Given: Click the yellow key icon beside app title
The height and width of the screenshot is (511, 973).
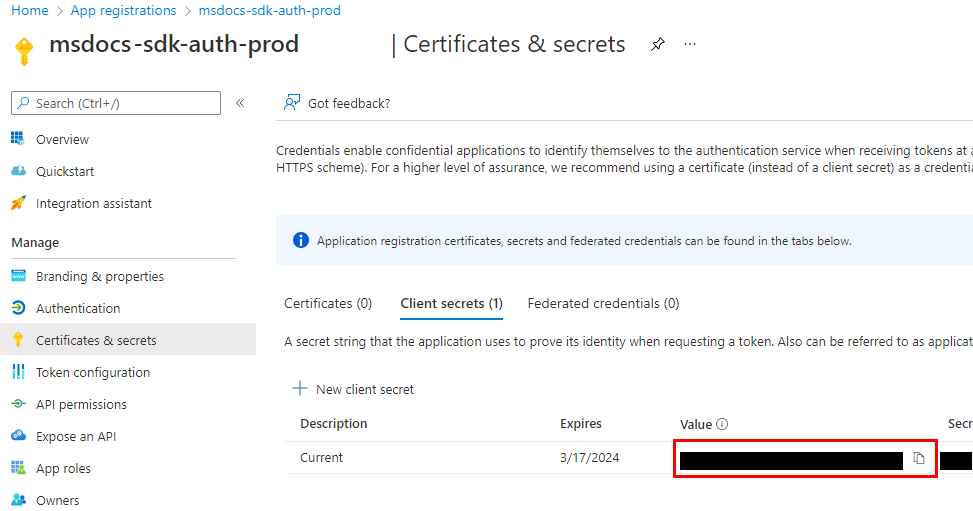Looking at the screenshot, I should (24, 51).
